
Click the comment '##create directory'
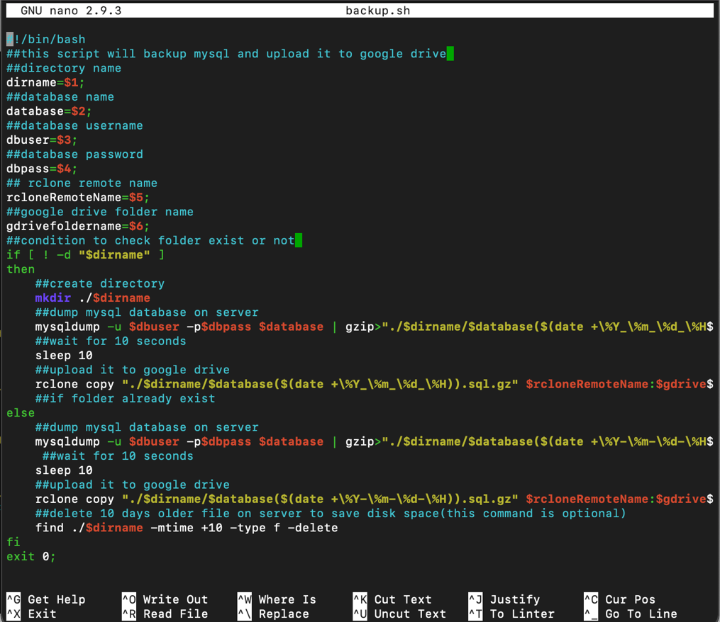pyautogui.click(x=100, y=284)
